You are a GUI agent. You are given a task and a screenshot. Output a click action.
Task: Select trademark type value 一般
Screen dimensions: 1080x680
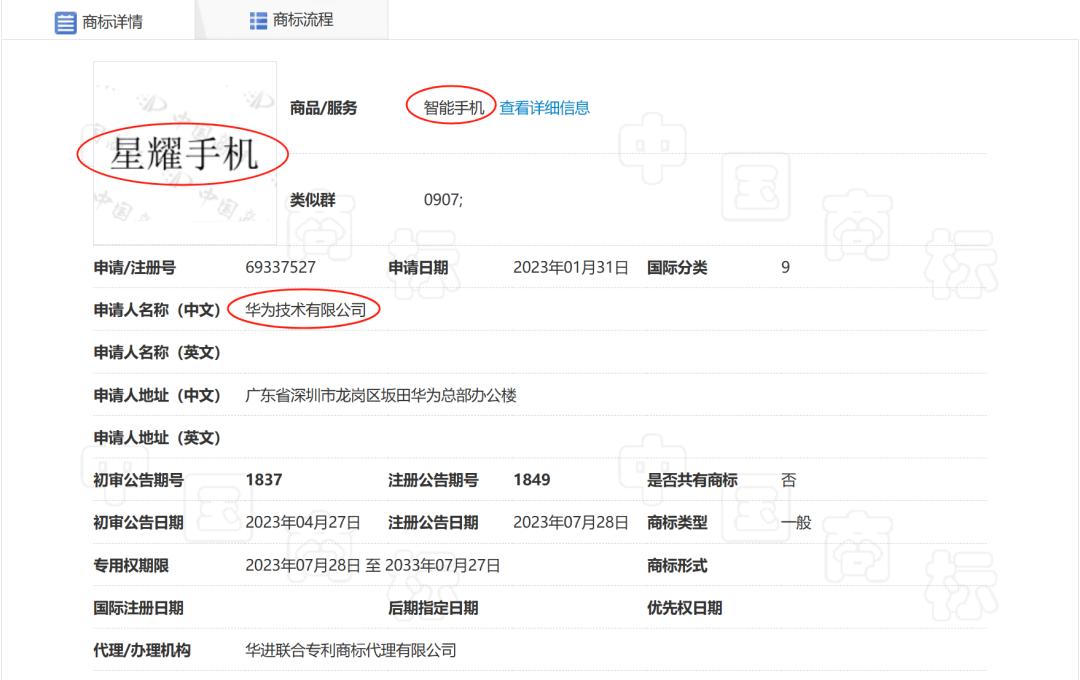click(796, 522)
